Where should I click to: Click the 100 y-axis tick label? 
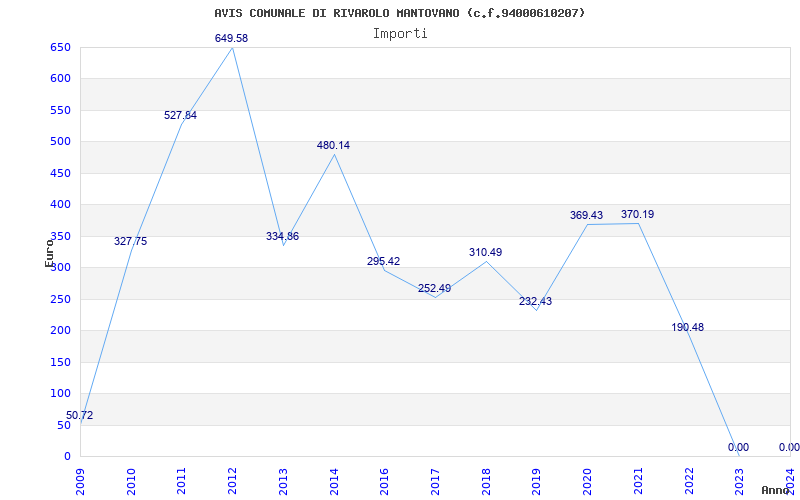pyautogui.click(x=60, y=393)
